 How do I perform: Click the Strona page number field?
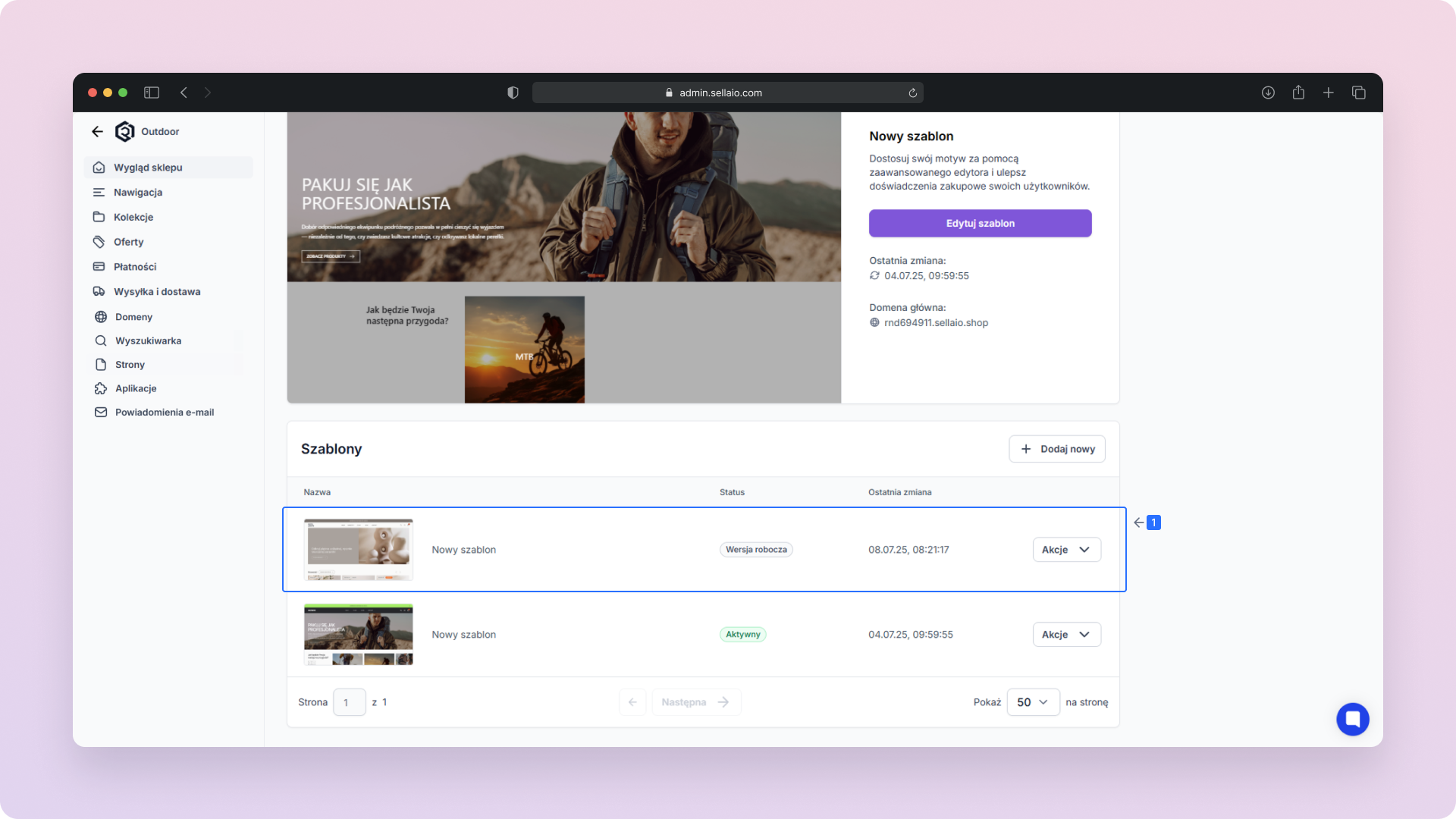point(348,702)
